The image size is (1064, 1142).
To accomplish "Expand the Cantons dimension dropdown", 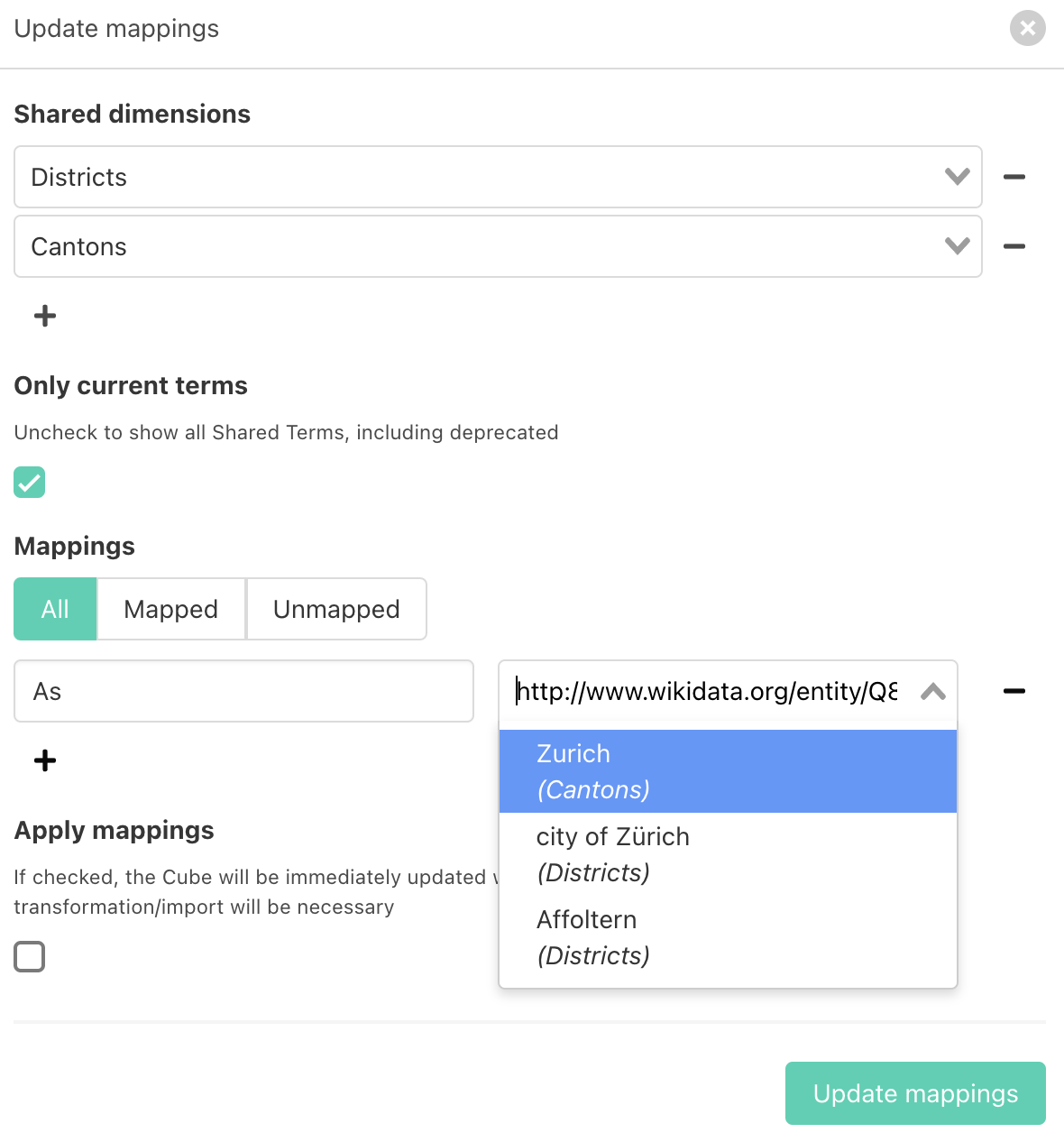I will (957, 246).
